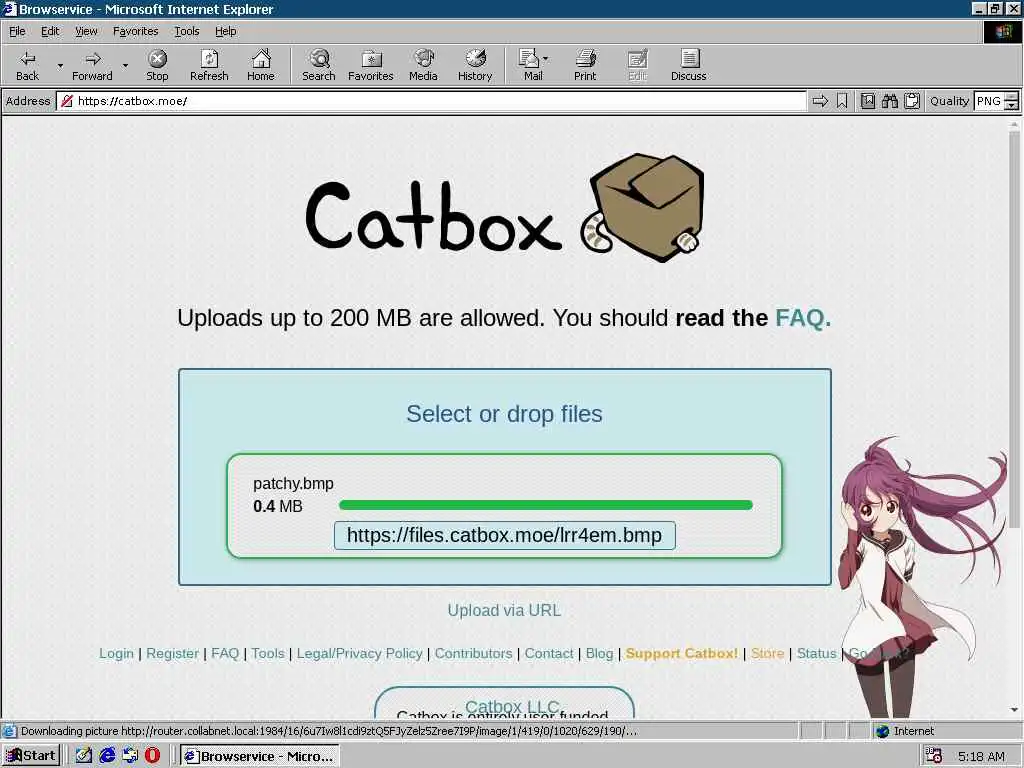
Task: Open the Contributors link
Action: [x=473, y=654]
